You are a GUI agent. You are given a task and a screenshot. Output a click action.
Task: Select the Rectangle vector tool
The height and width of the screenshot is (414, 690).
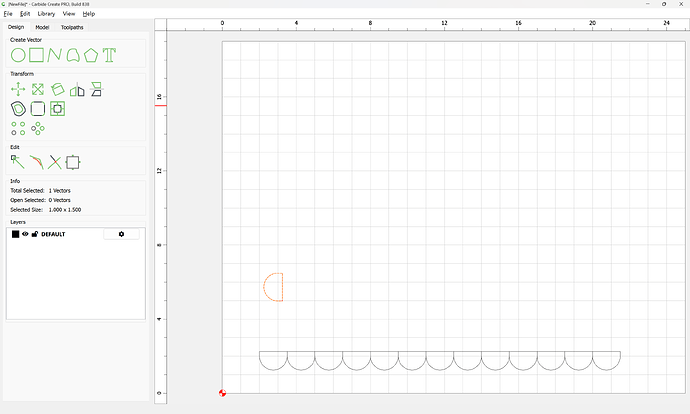pyautogui.click(x=37, y=55)
